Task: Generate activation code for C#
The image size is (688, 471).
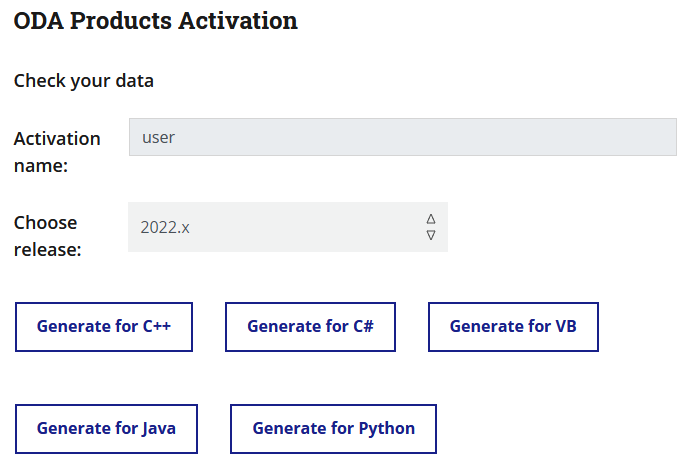Action: point(310,326)
